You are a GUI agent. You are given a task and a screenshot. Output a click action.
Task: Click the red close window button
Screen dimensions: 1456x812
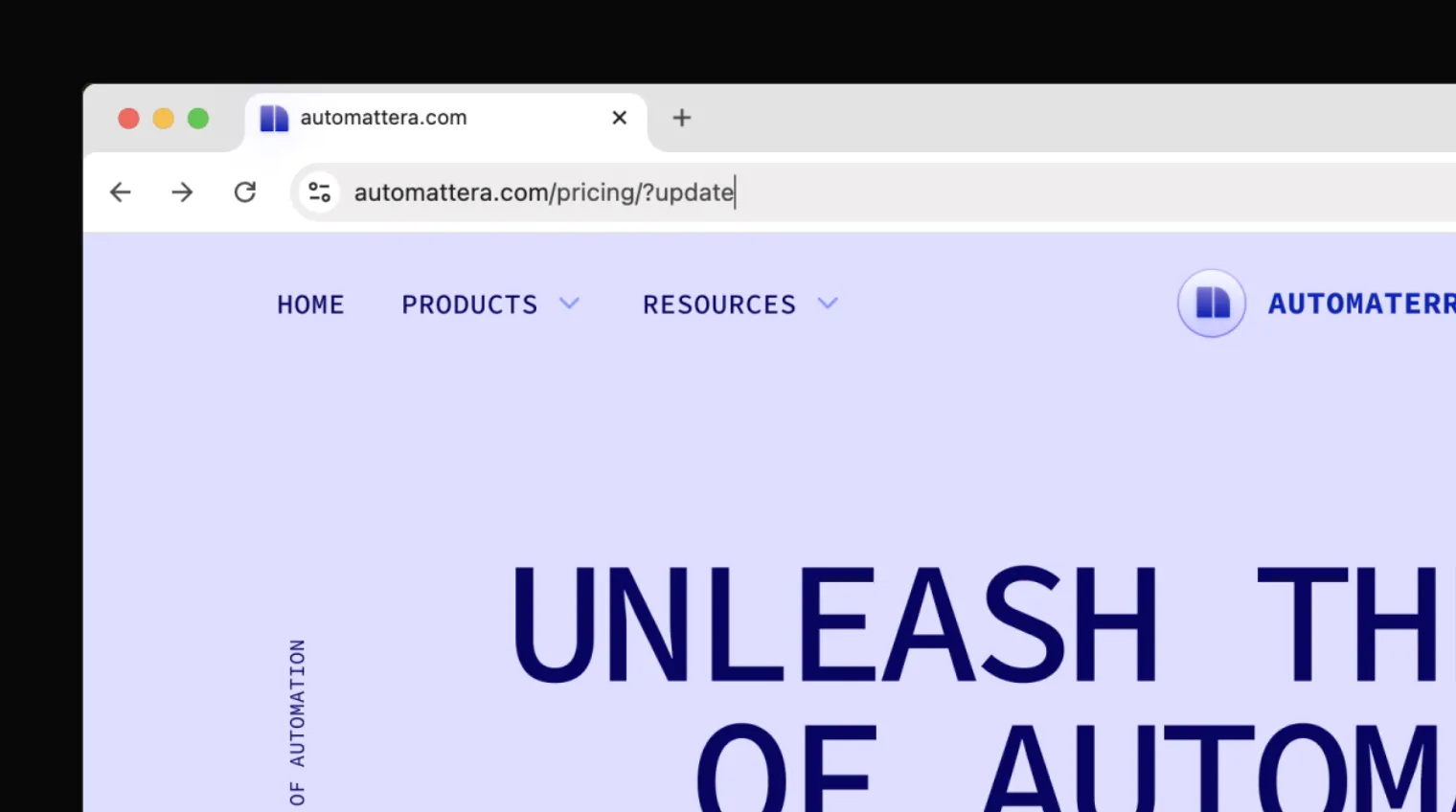pyautogui.click(x=128, y=118)
